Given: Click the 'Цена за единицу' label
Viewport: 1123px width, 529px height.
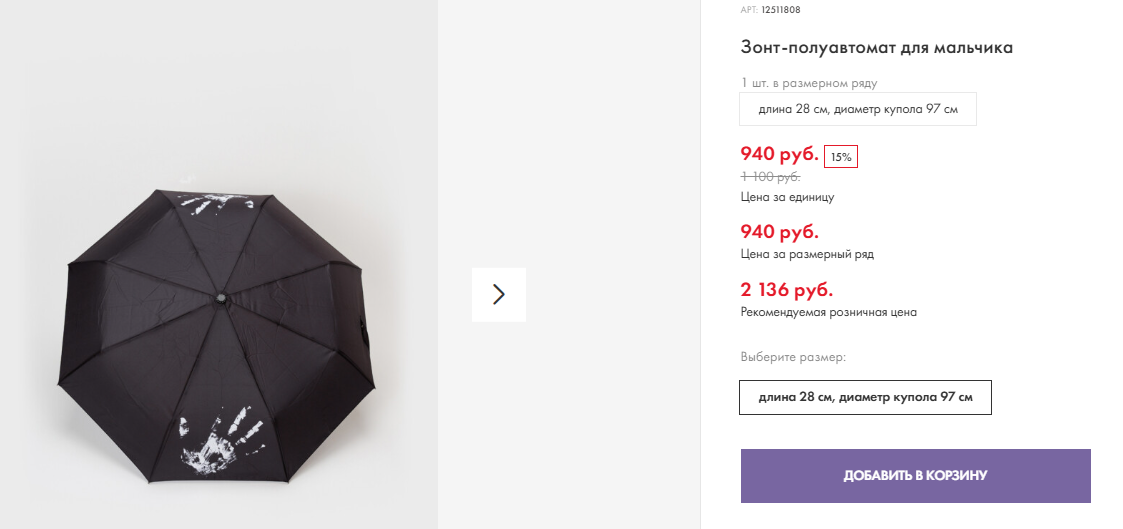Looking at the screenshot, I should [787, 197].
